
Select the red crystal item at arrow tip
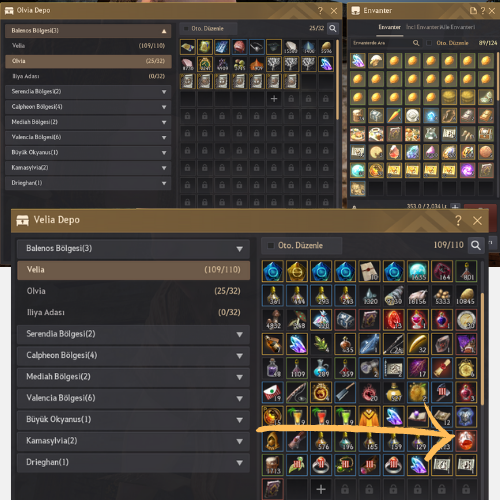pos(466,441)
